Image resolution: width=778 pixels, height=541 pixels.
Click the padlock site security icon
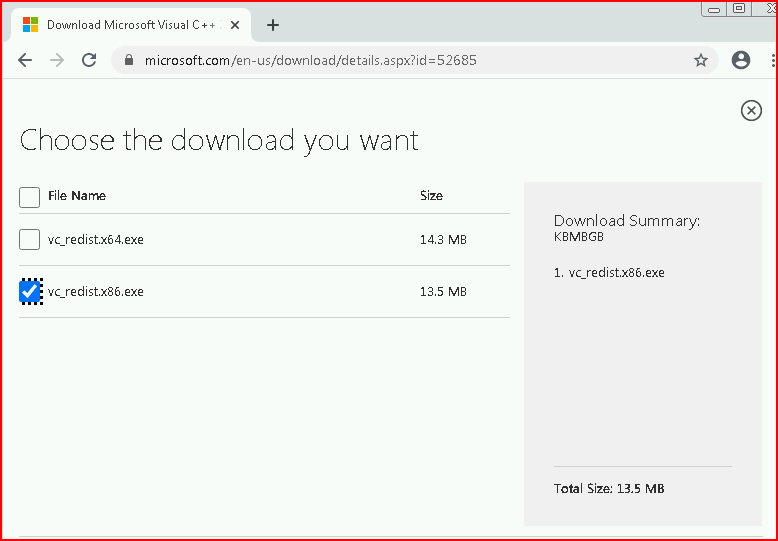129,60
